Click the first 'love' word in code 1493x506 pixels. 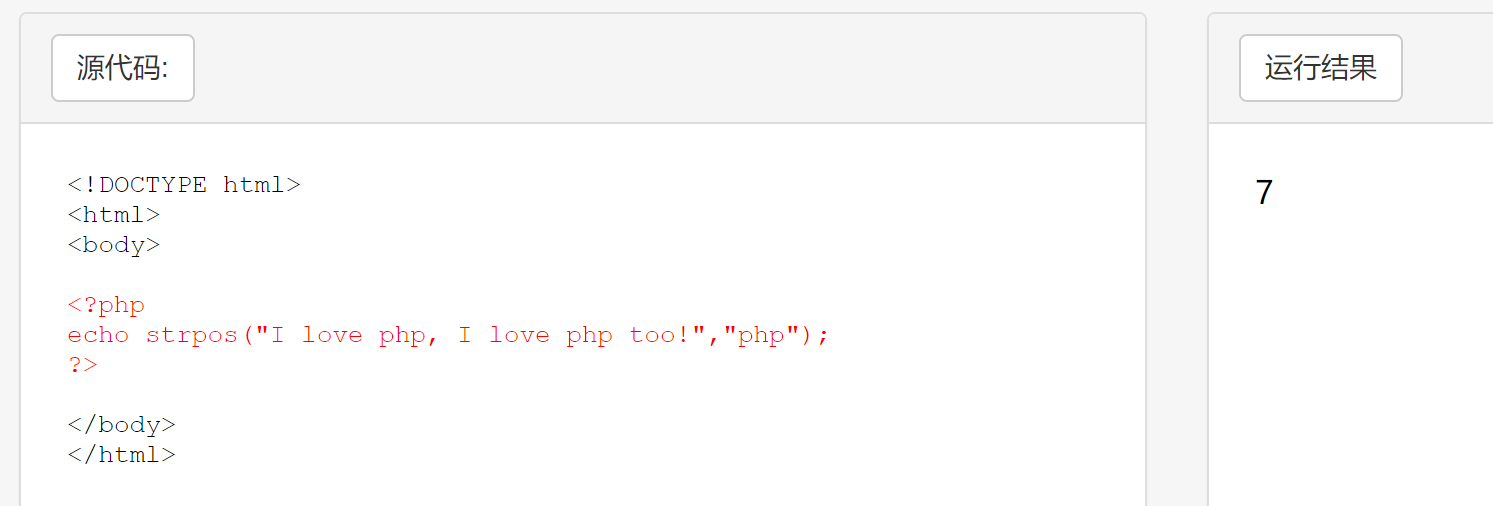332,335
